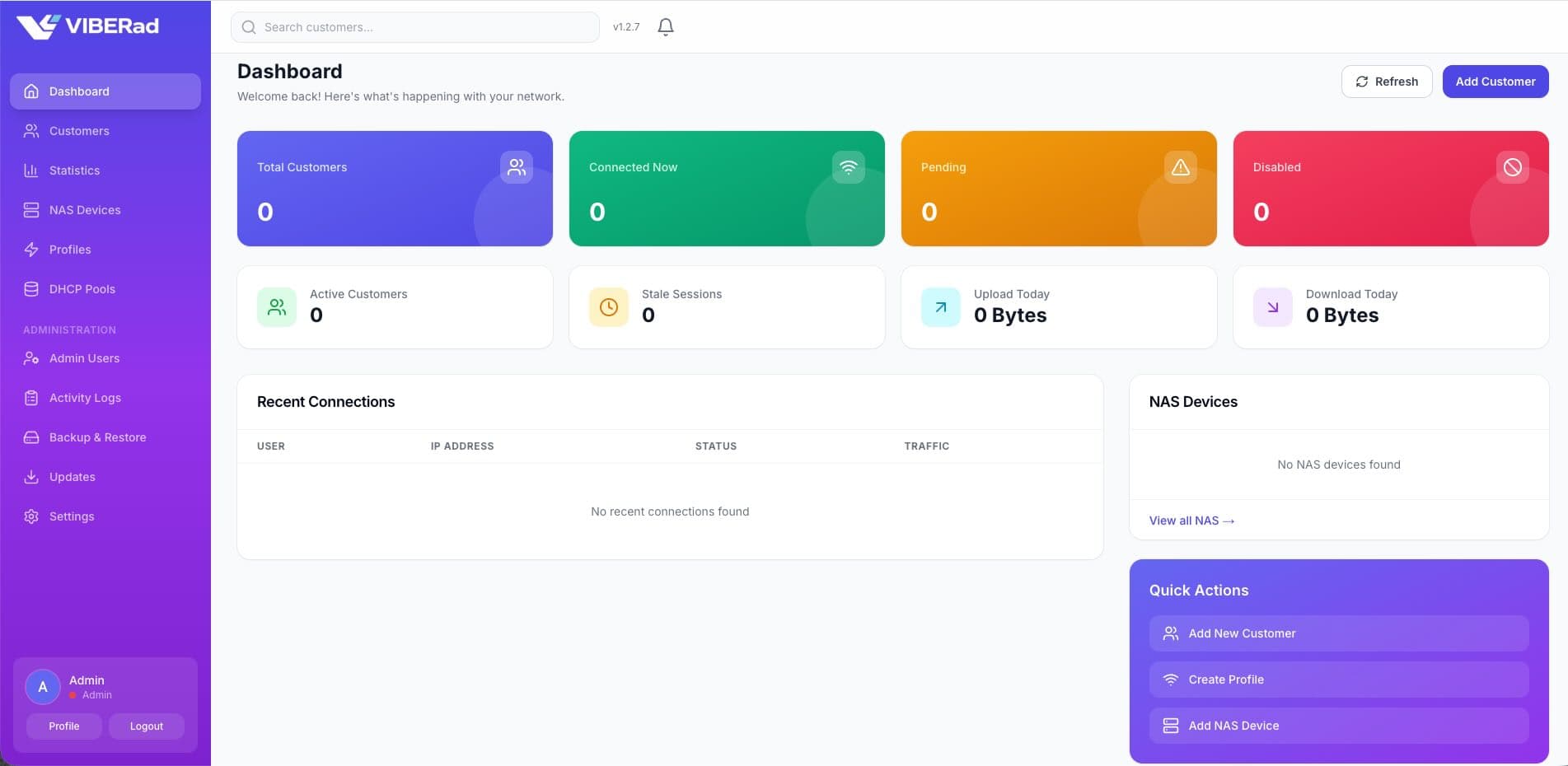
Task: Open the DHCP Pools section
Action: click(82, 288)
